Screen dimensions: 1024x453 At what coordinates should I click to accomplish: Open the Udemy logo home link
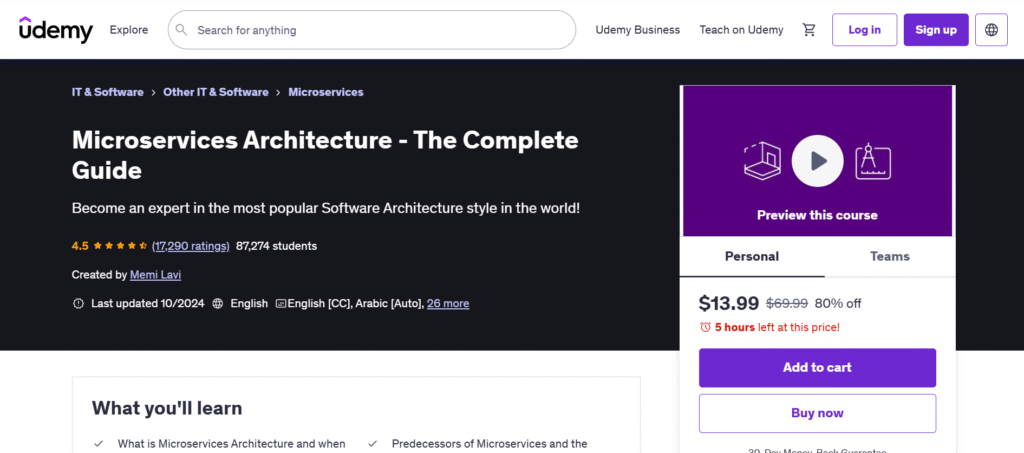56,29
